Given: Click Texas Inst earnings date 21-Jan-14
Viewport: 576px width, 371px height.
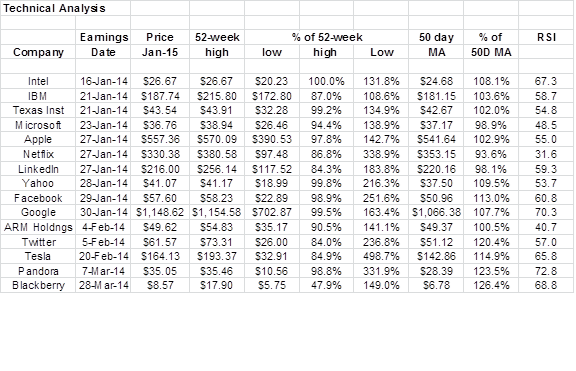Looking at the screenshot, I should pos(103,111).
